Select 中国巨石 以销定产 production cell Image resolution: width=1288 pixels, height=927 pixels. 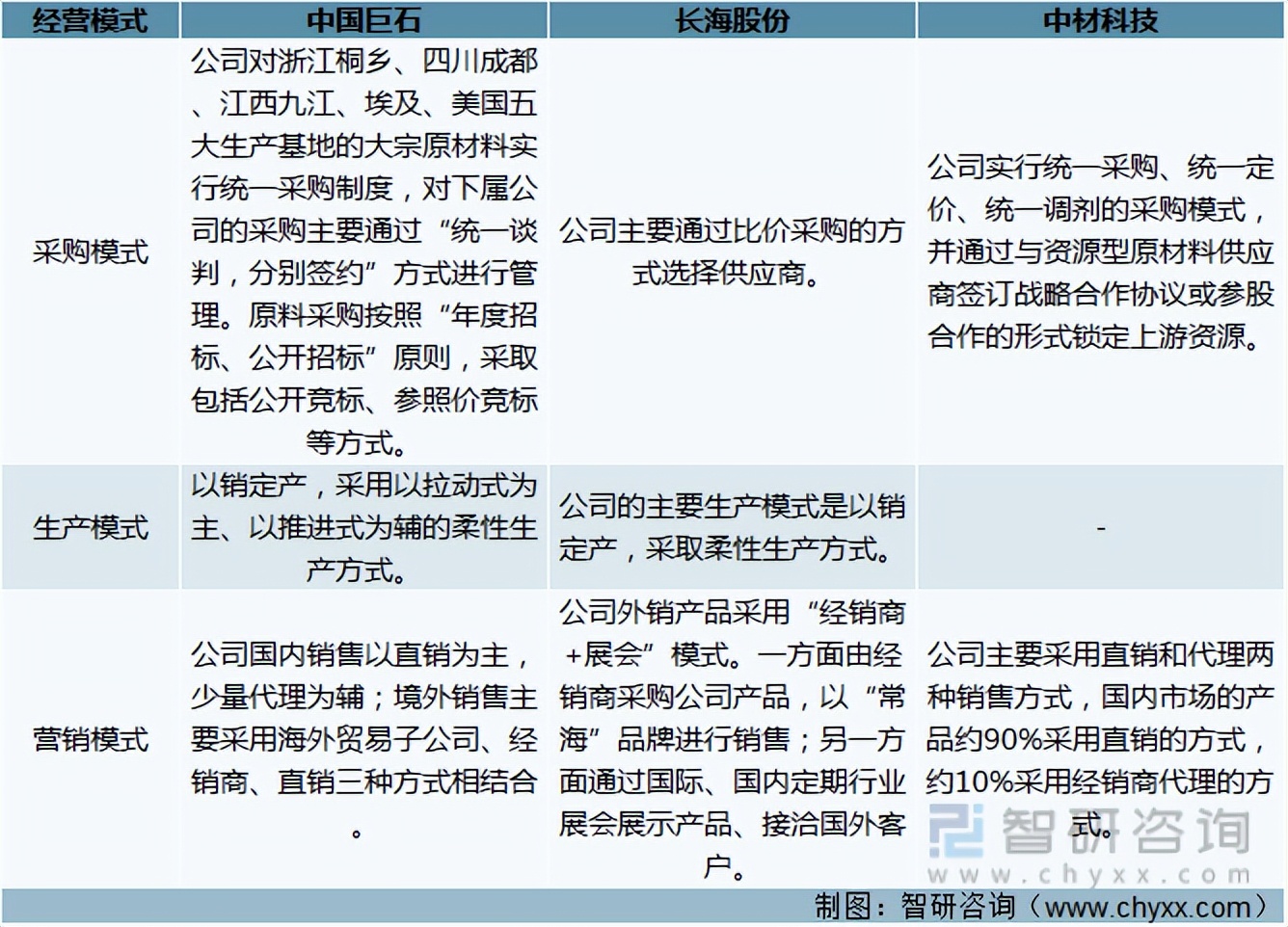click(363, 528)
